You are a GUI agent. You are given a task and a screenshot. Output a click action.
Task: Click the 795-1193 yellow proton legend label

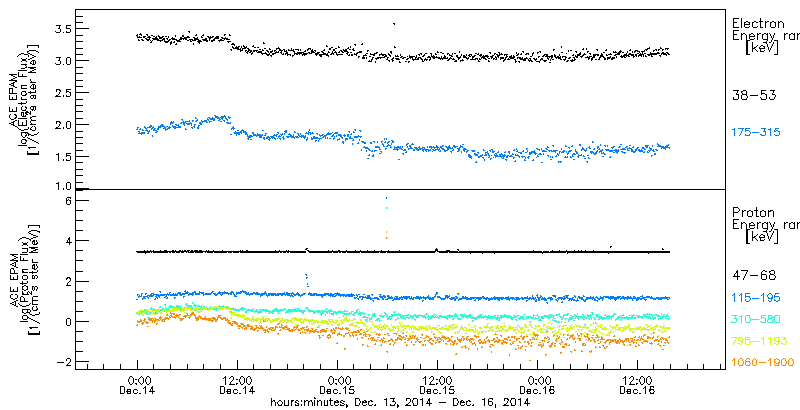tap(760, 341)
